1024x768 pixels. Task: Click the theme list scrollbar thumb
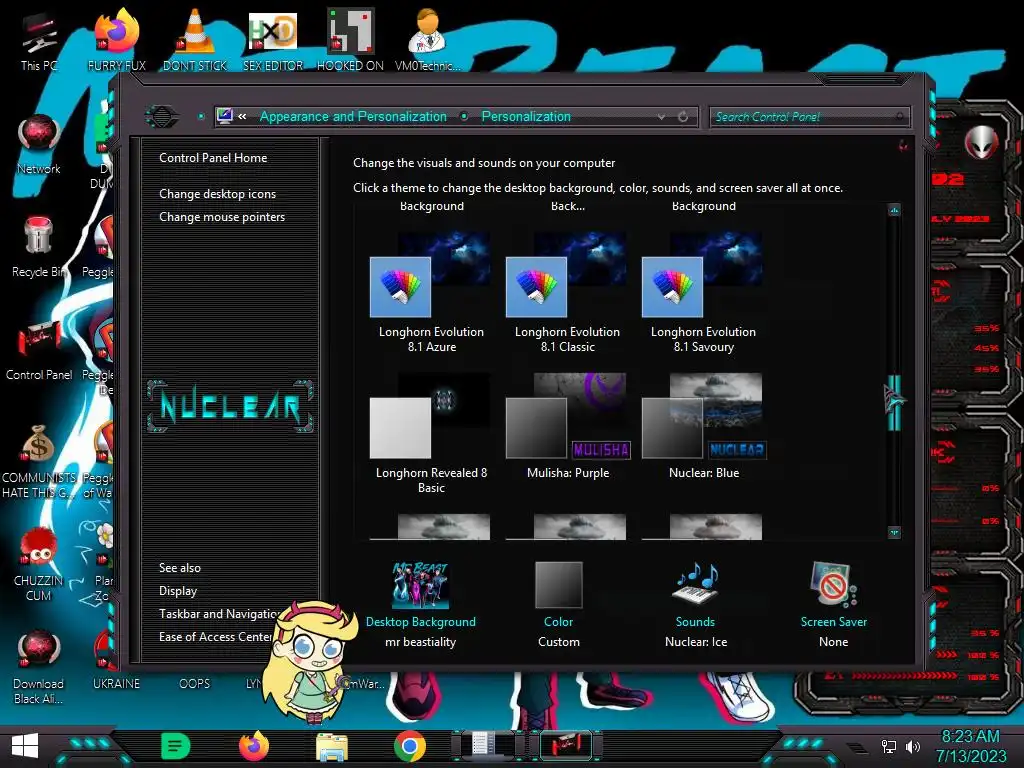coord(893,402)
